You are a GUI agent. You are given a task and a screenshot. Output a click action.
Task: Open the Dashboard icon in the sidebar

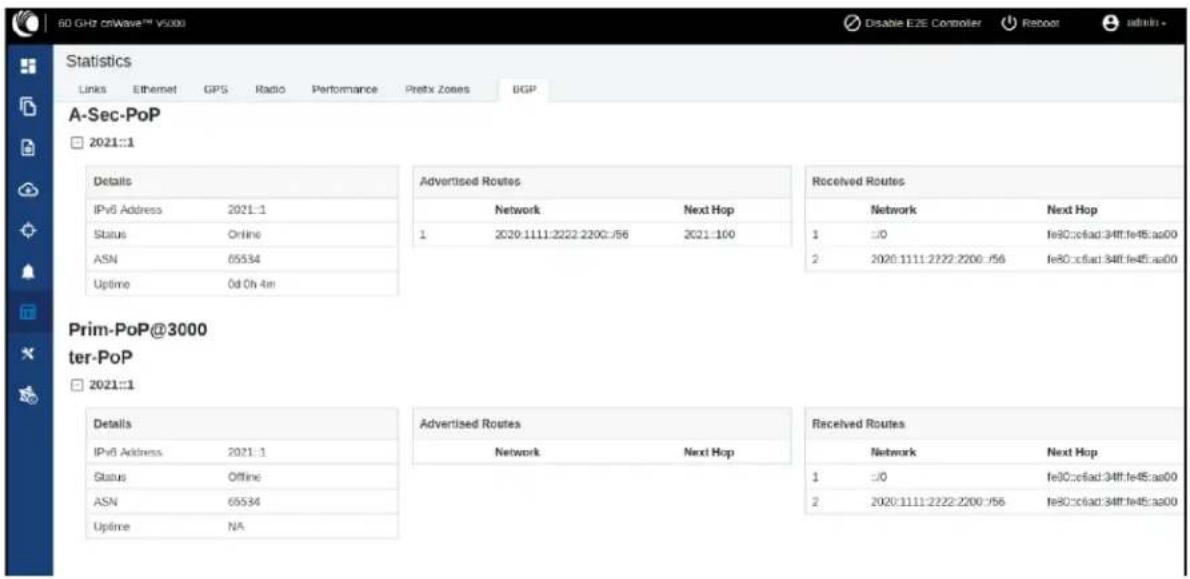pyautogui.click(x=26, y=68)
